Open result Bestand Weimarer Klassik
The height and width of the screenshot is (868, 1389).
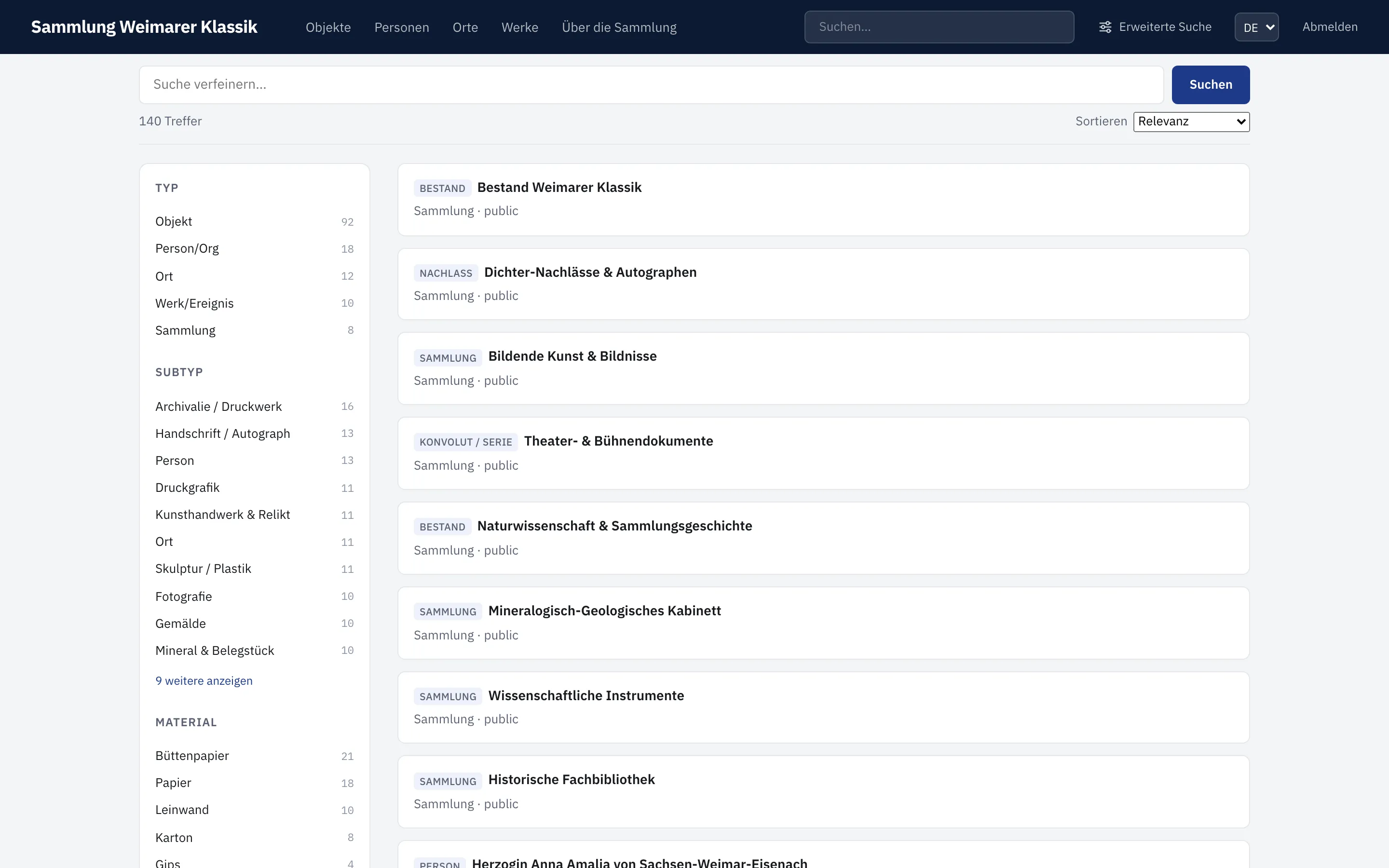click(x=559, y=188)
